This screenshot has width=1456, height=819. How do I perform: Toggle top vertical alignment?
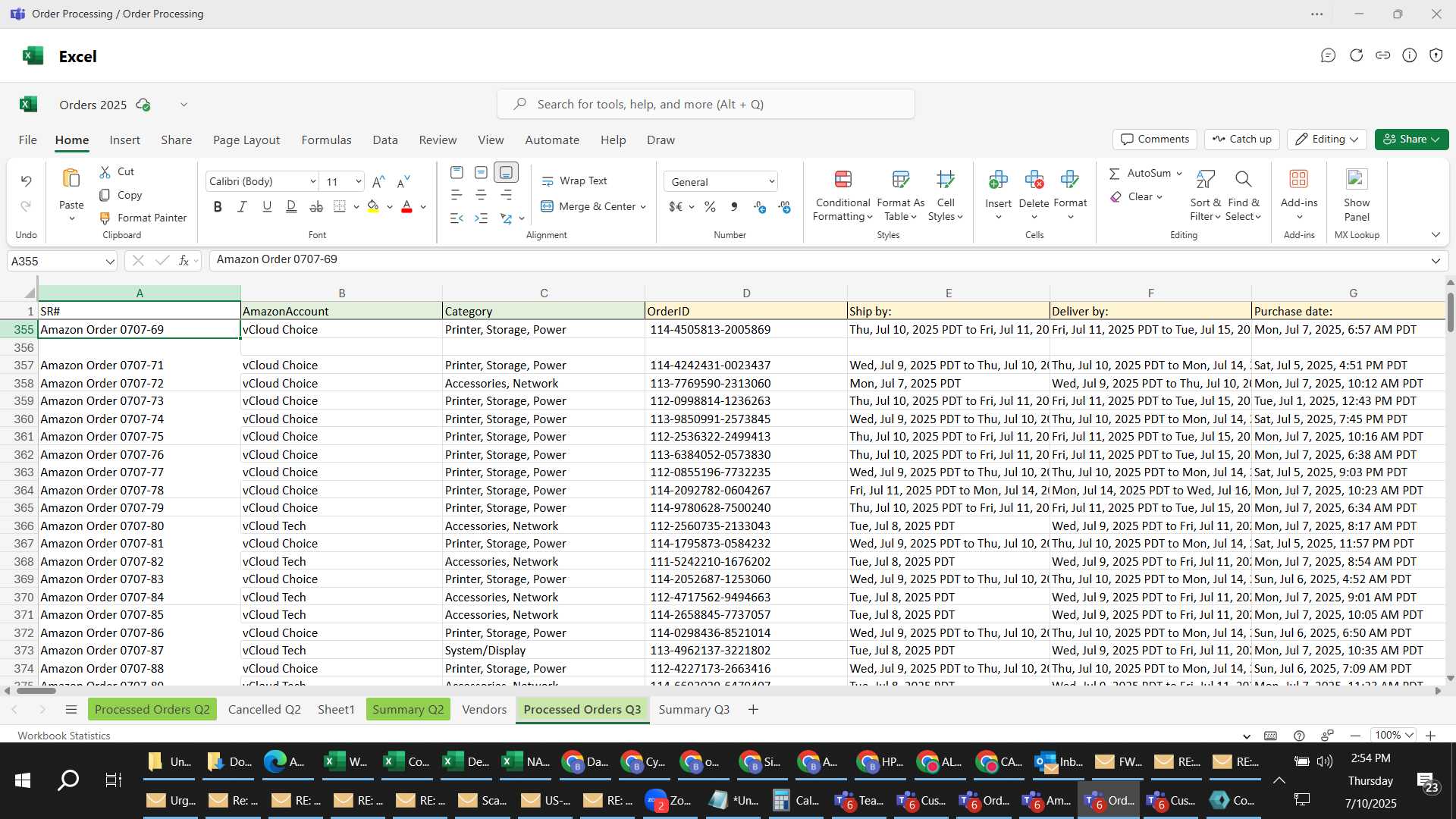tap(457, 173)
